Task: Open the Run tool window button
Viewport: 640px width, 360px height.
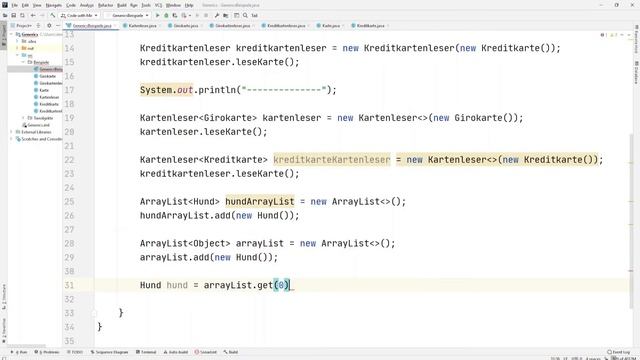Action: pos(19,352)
